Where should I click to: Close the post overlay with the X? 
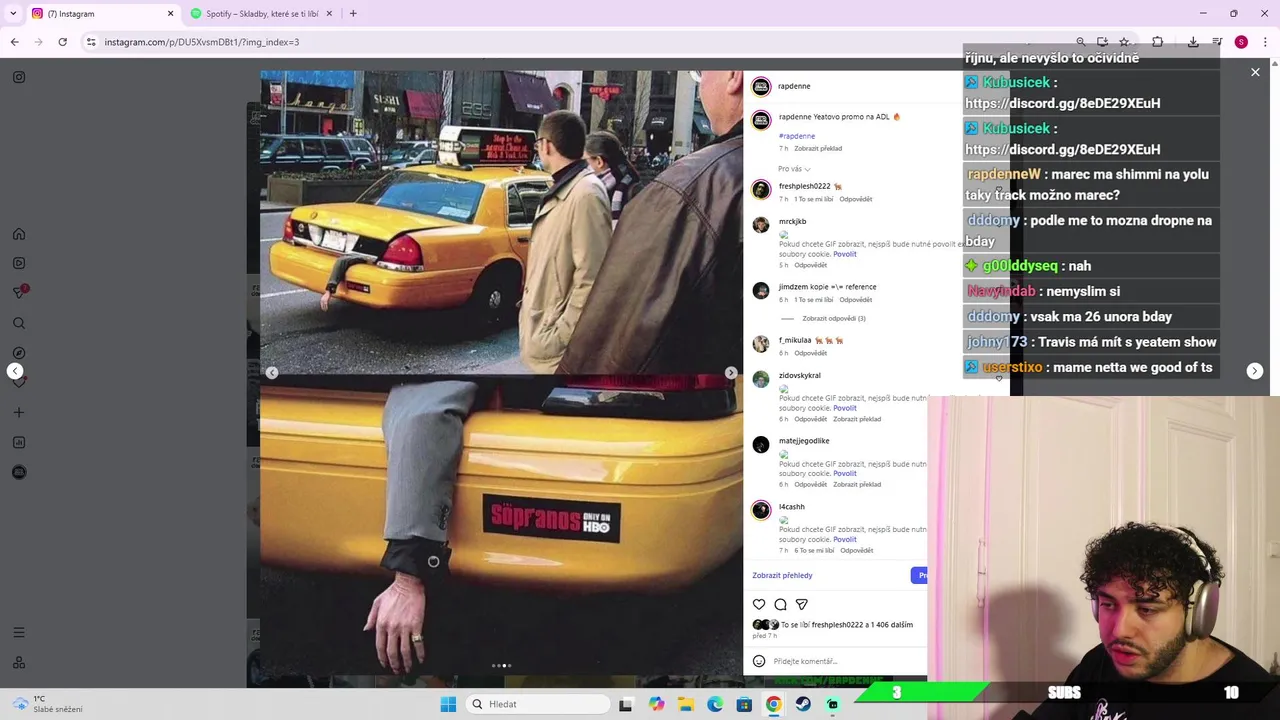[x=1255, y=72]
